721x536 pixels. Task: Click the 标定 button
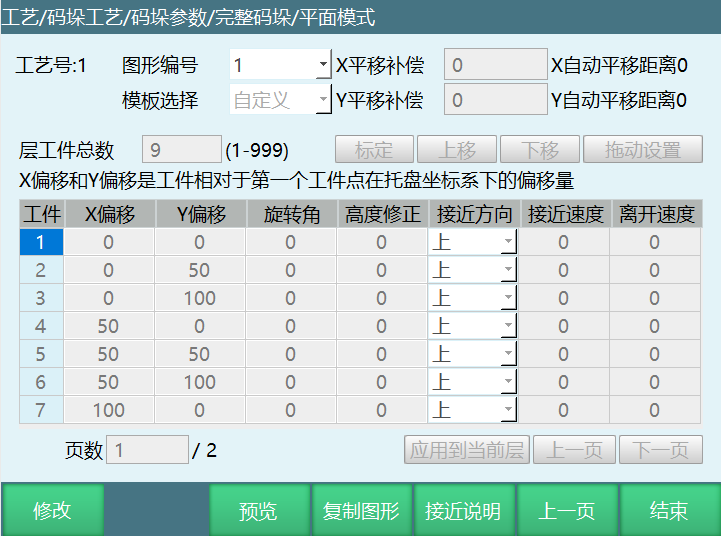point(373,150)
